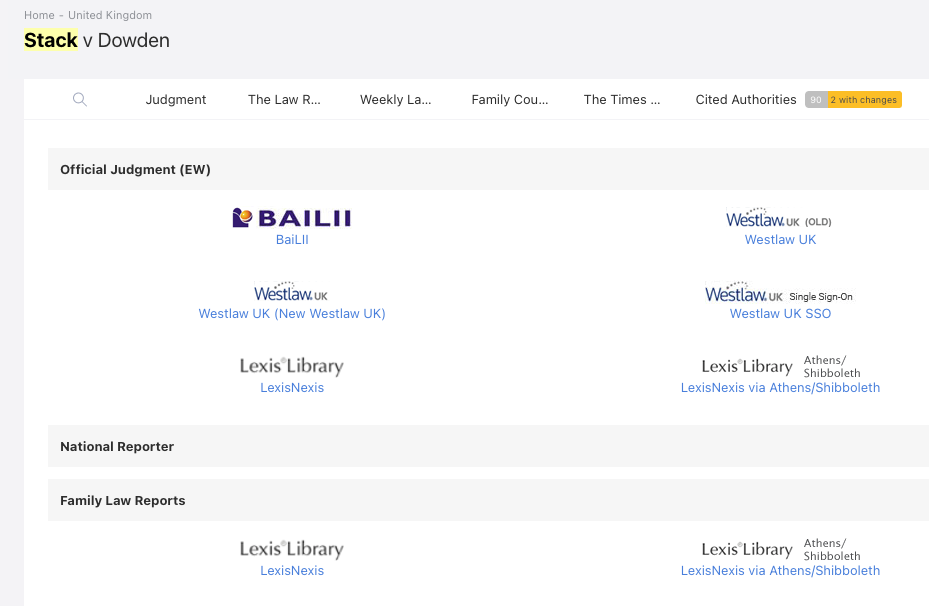Open LexisNexis via Athens/Shibboleth under Family Law Reports
This screenshot has height=606, width=929.
(780, 571)
